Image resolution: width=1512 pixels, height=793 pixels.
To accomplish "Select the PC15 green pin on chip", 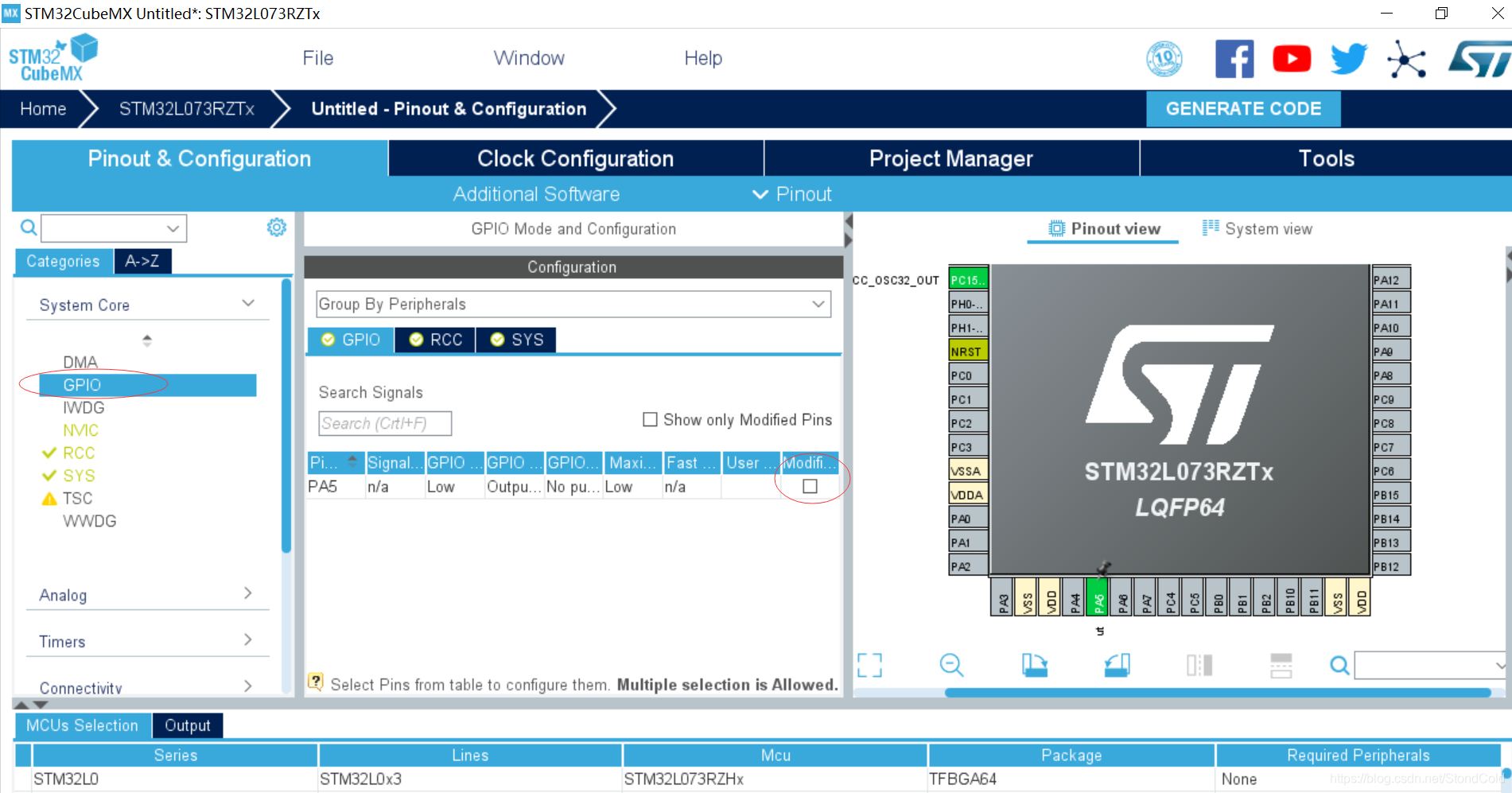I will pos(968,279).
